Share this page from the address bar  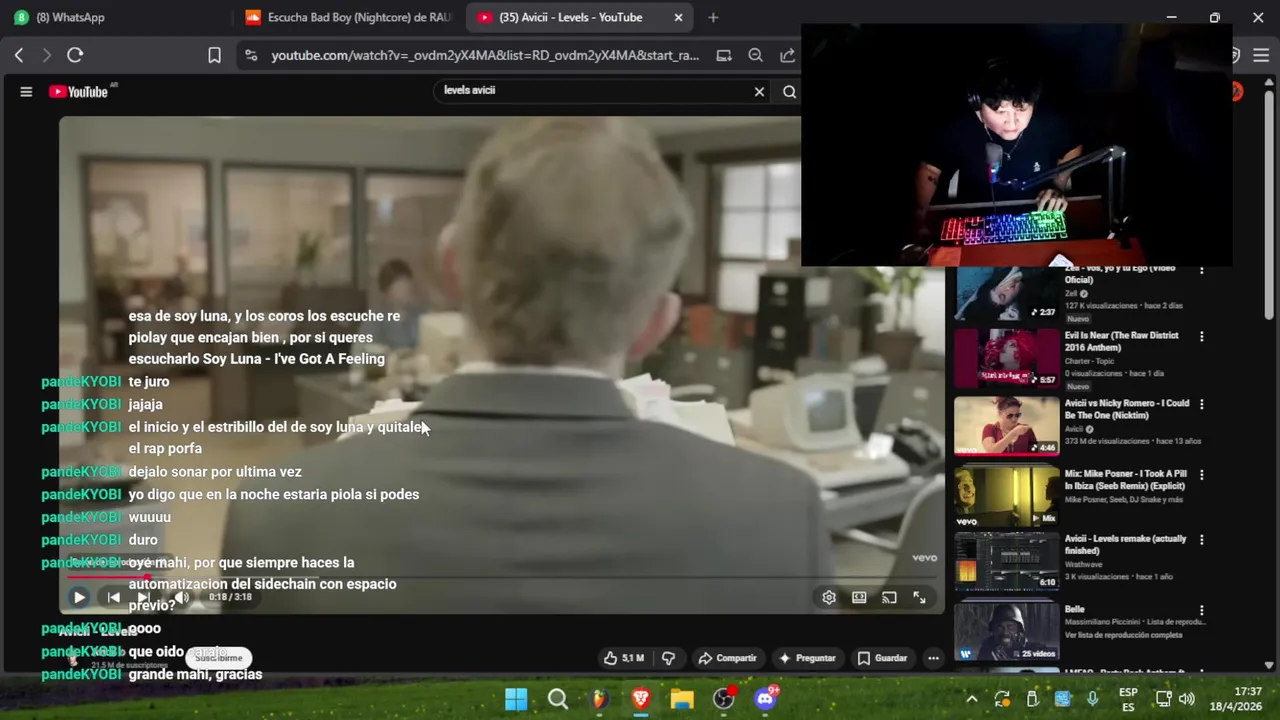click(787, 55)
